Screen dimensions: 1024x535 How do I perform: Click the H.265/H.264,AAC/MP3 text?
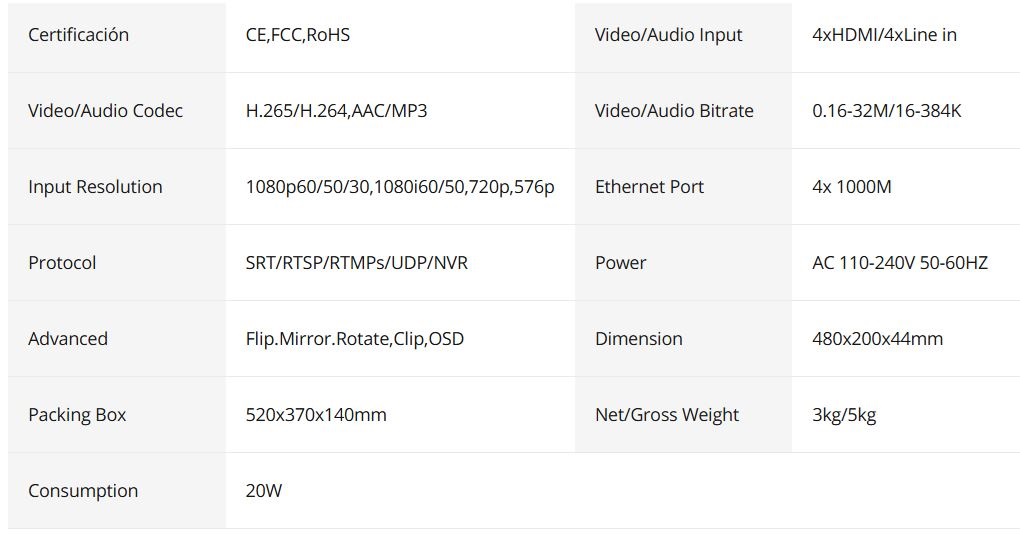click(336, 110)
